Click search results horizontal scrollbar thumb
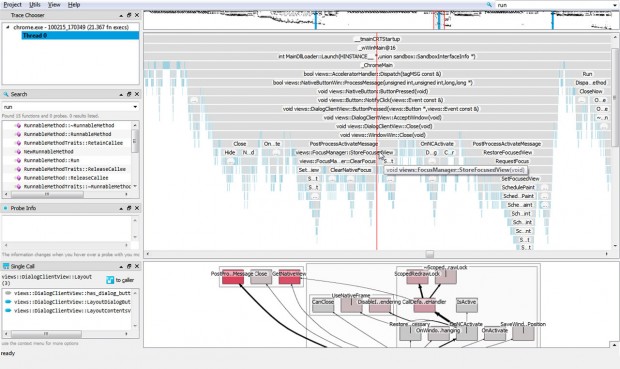Screen dimensions: 620x369 click(47, 194)
